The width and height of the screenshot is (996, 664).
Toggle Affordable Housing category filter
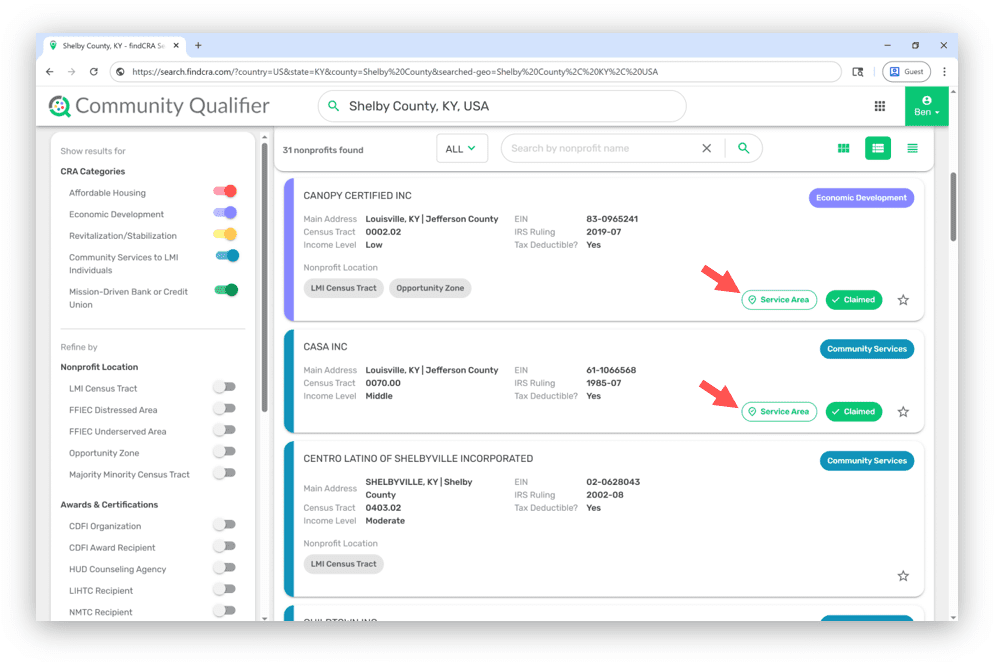[x=225, y=191]
